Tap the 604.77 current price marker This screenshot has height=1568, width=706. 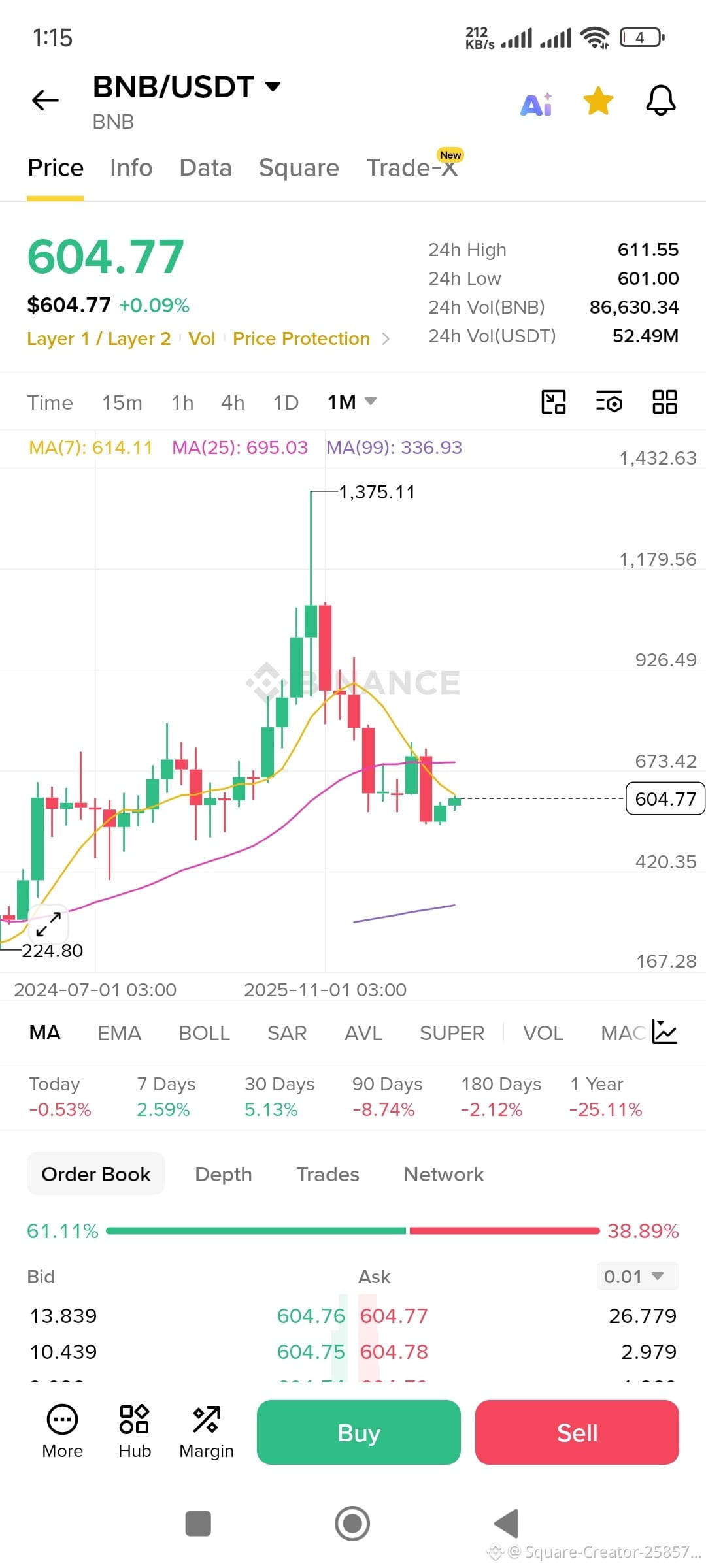point(665,798)
